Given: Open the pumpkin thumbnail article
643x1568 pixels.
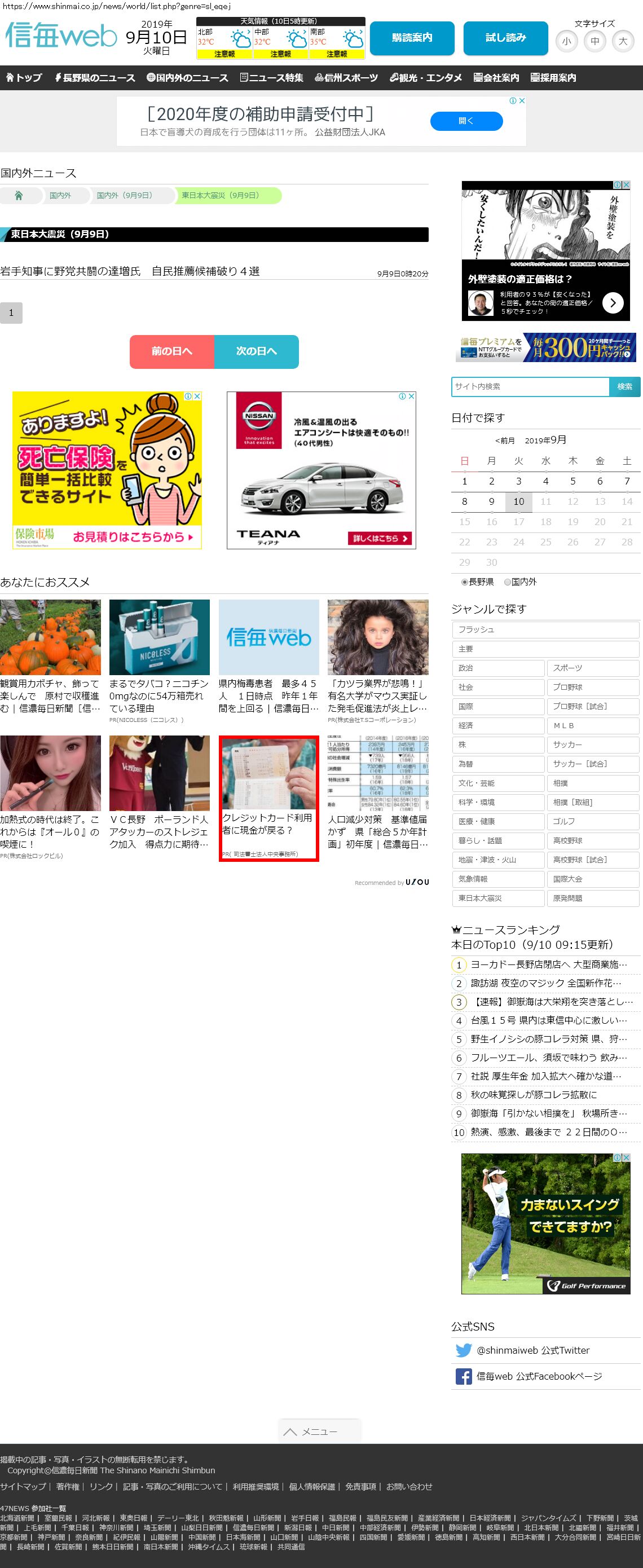Looking at the screenshot, I should [51, 637].
